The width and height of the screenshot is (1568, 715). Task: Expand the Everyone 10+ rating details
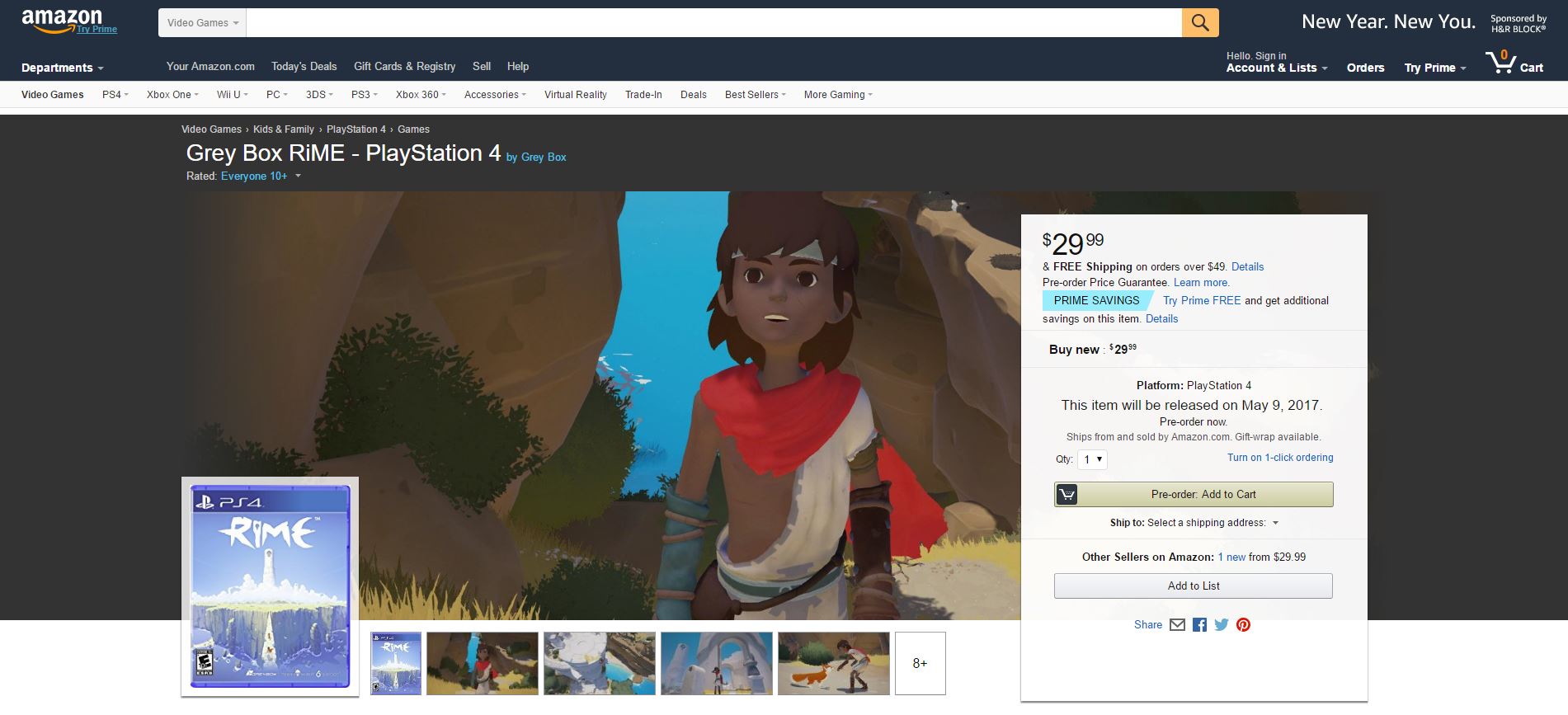pyautogui.click(x=298, y=176)
